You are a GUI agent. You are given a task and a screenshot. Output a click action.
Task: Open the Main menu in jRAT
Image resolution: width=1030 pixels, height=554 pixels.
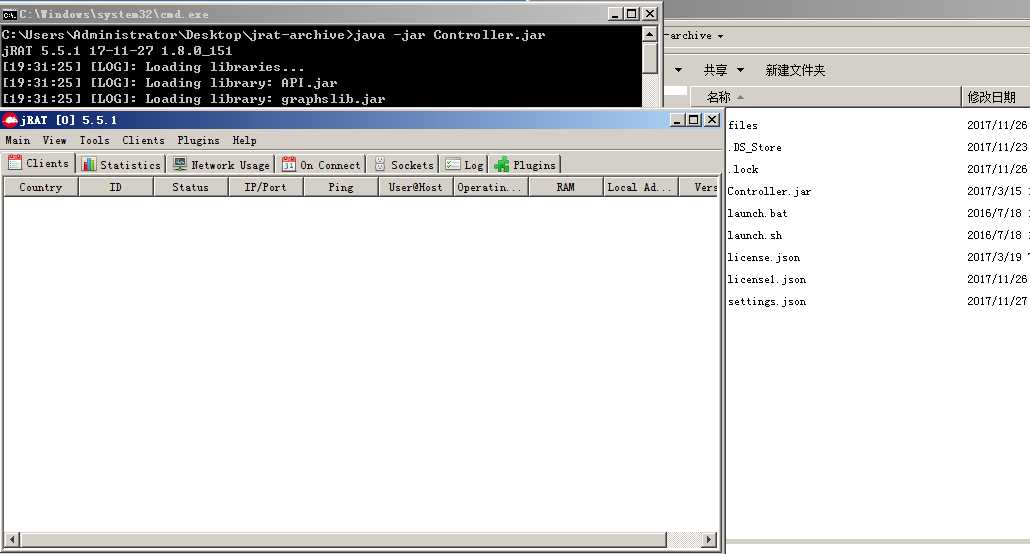[18, 140]
